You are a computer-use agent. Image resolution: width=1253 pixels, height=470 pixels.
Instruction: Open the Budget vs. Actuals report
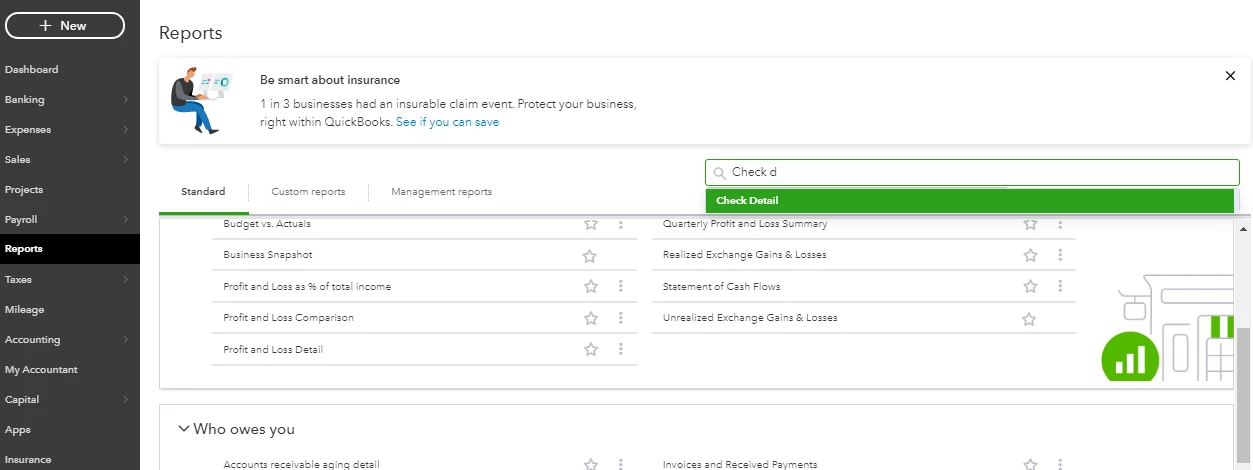tap(267, 224)
